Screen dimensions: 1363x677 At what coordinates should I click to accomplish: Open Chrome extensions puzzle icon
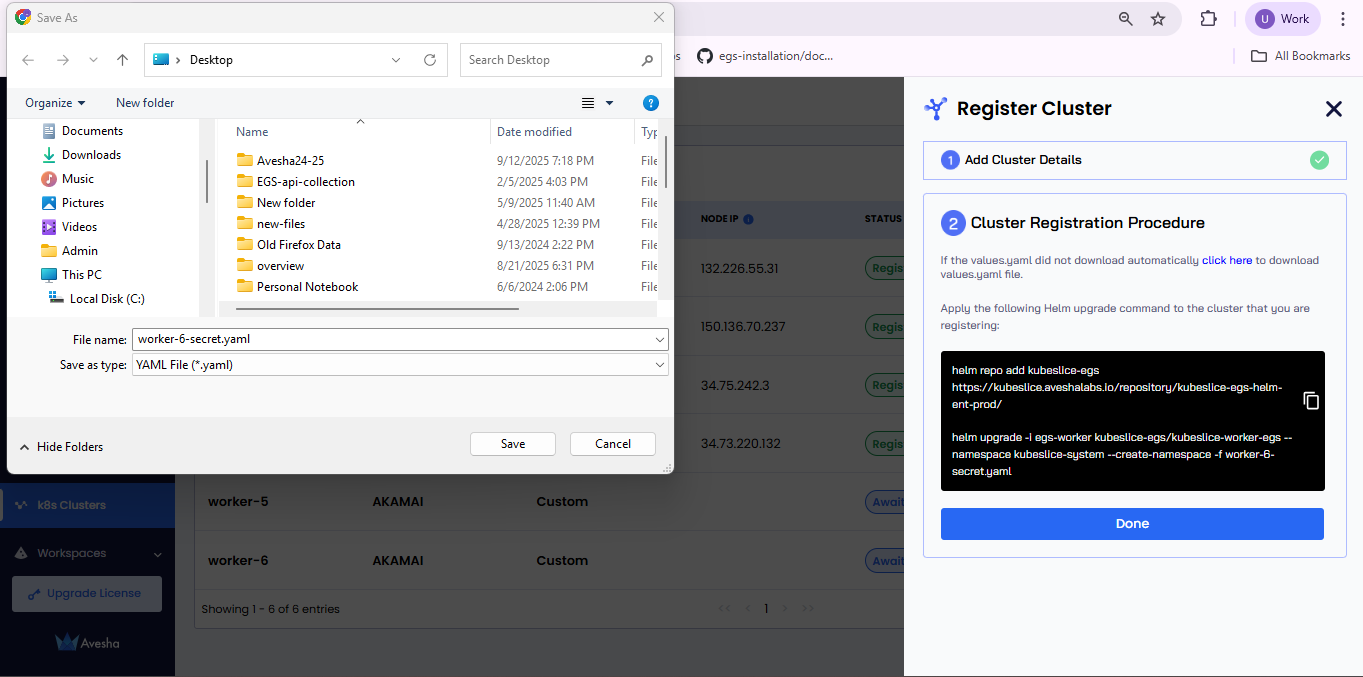[x=1208, y=19]
